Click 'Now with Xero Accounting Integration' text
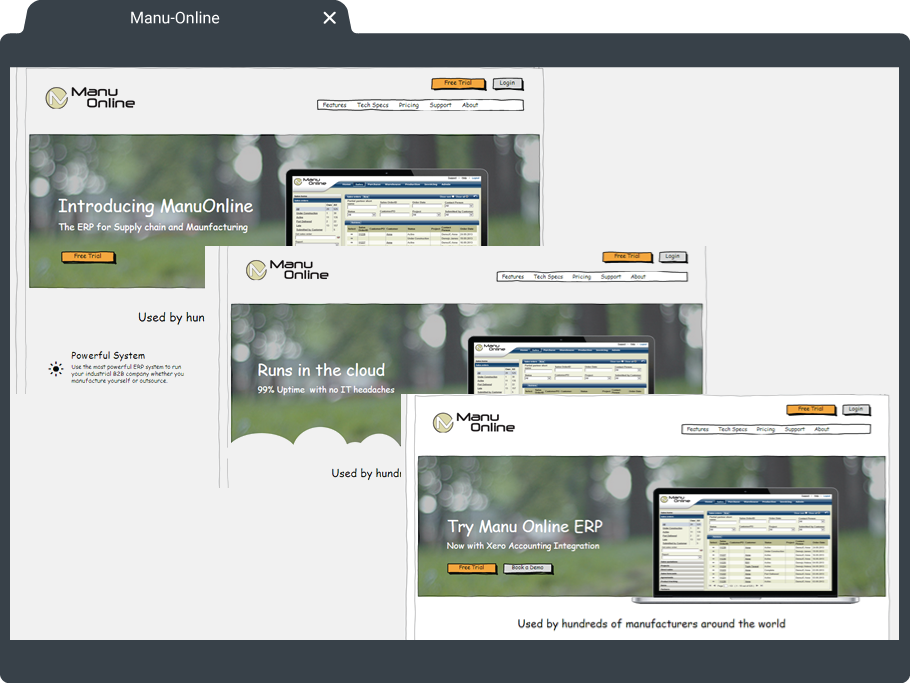This screenshot has height=683, width=910. (x=523, y=545)
